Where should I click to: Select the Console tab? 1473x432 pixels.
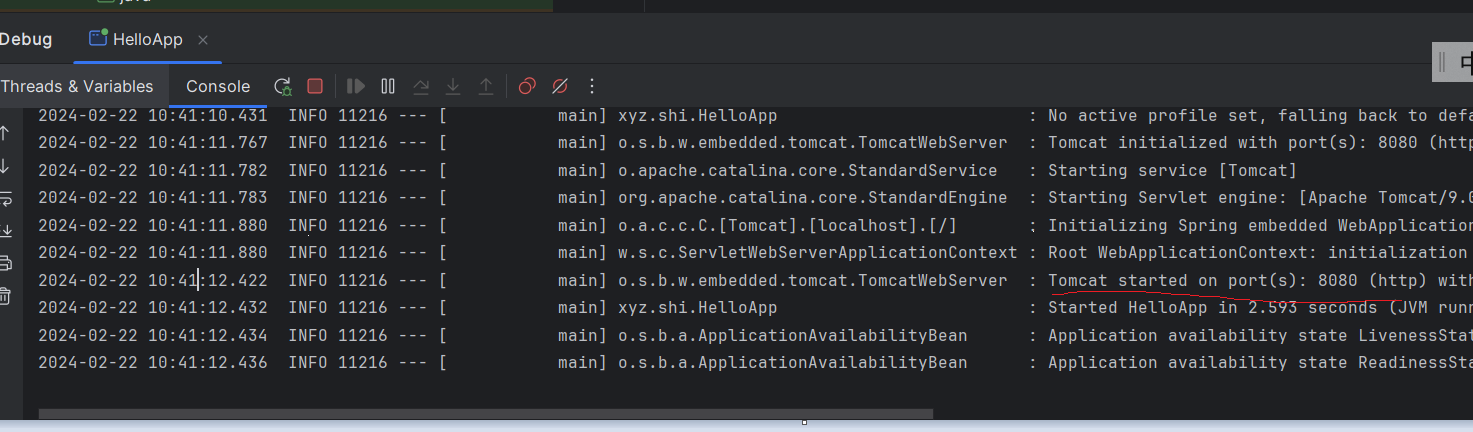point(218,87)
